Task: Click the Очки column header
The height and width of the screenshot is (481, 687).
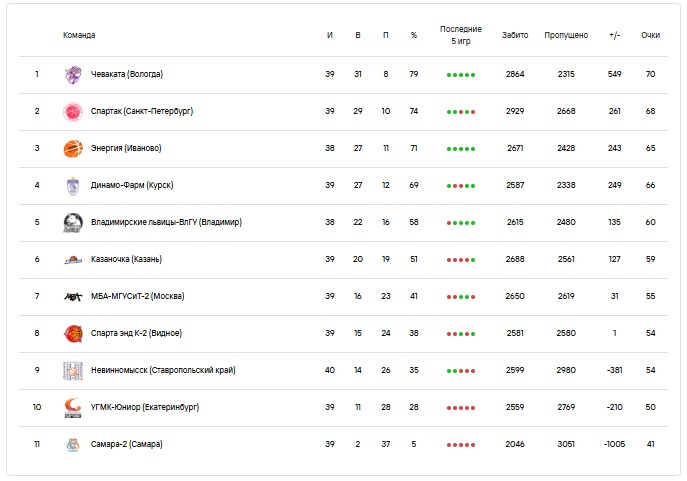Action: coord(650,35)
